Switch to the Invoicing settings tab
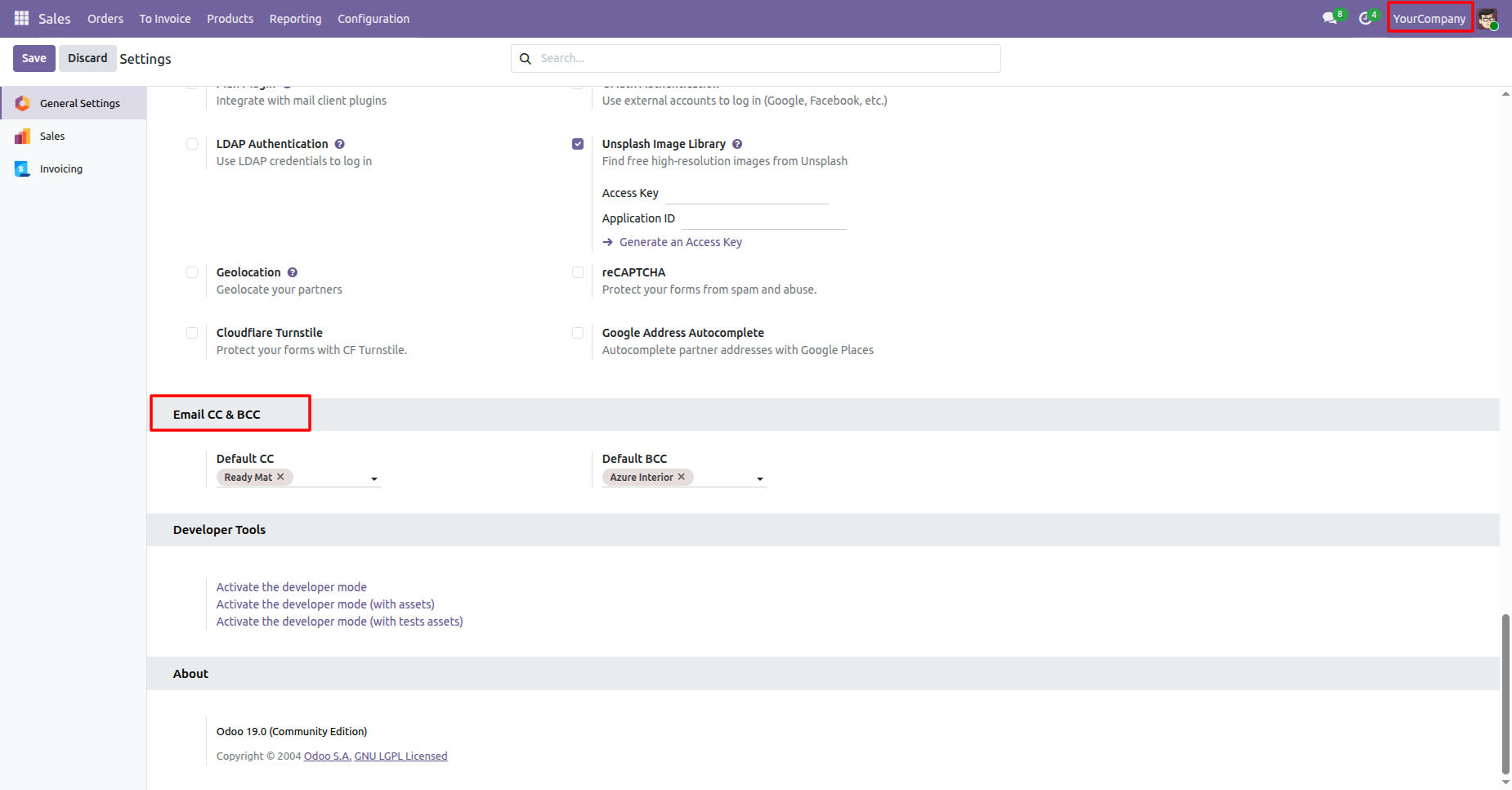This screenshot has height=790, width=1512. (61, 168)
